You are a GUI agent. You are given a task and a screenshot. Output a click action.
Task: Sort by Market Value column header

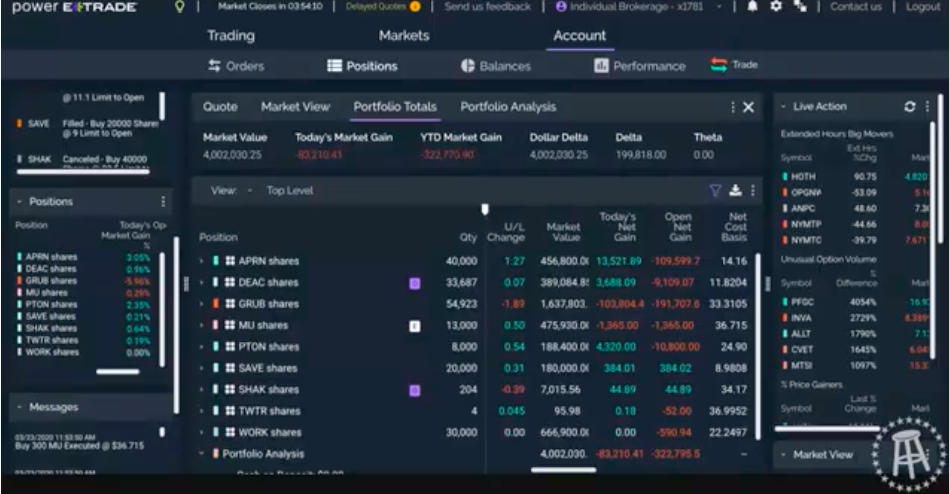(563, 232)
